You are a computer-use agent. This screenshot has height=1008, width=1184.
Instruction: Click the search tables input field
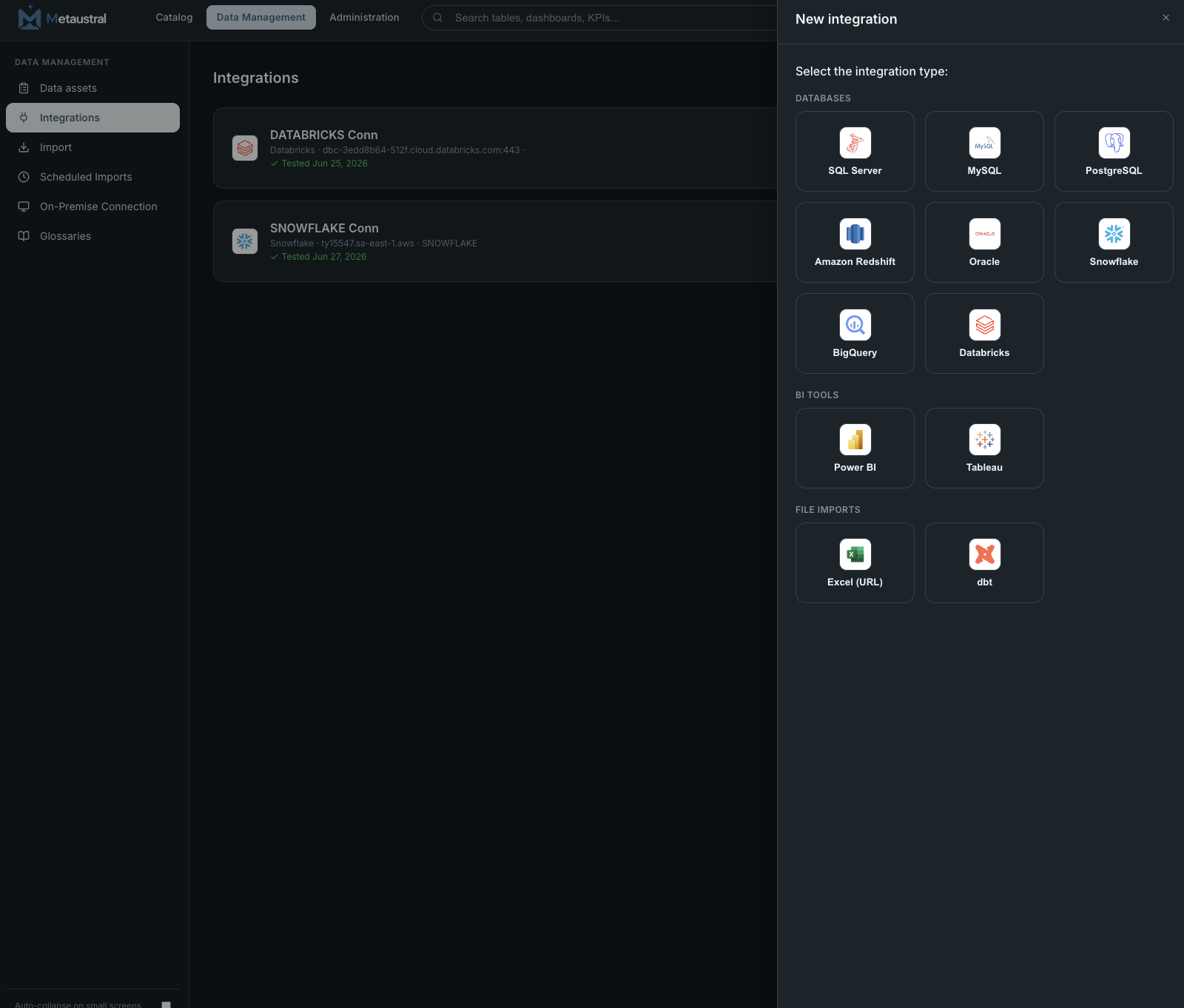[x=599, y=18]
